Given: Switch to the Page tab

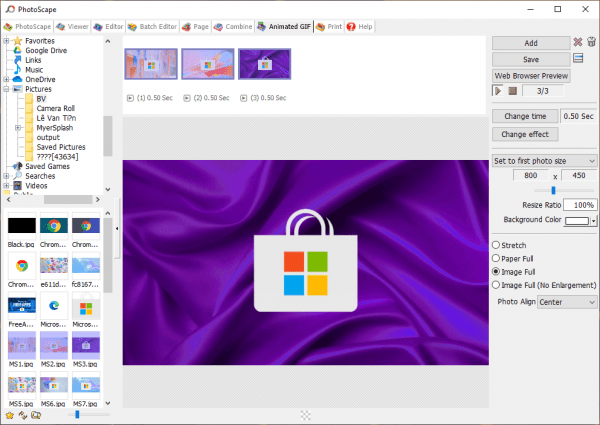Looking at the screenshot, I should (196, 27).
